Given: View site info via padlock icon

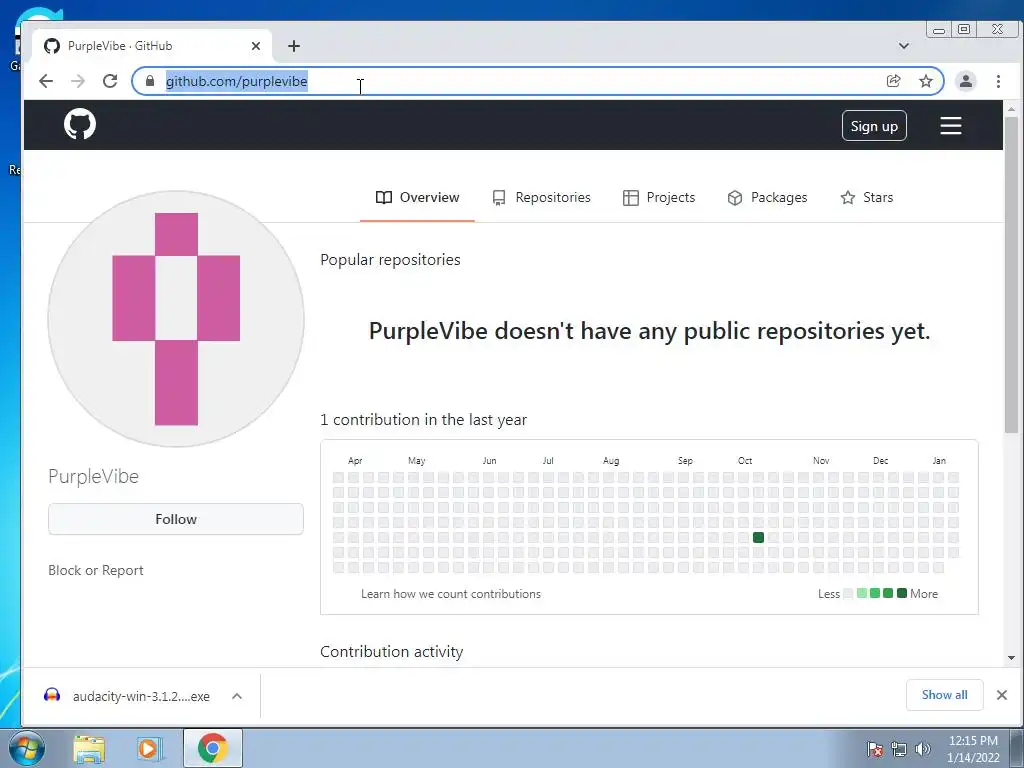Looking at the screenshot, I should pos(150,81).
